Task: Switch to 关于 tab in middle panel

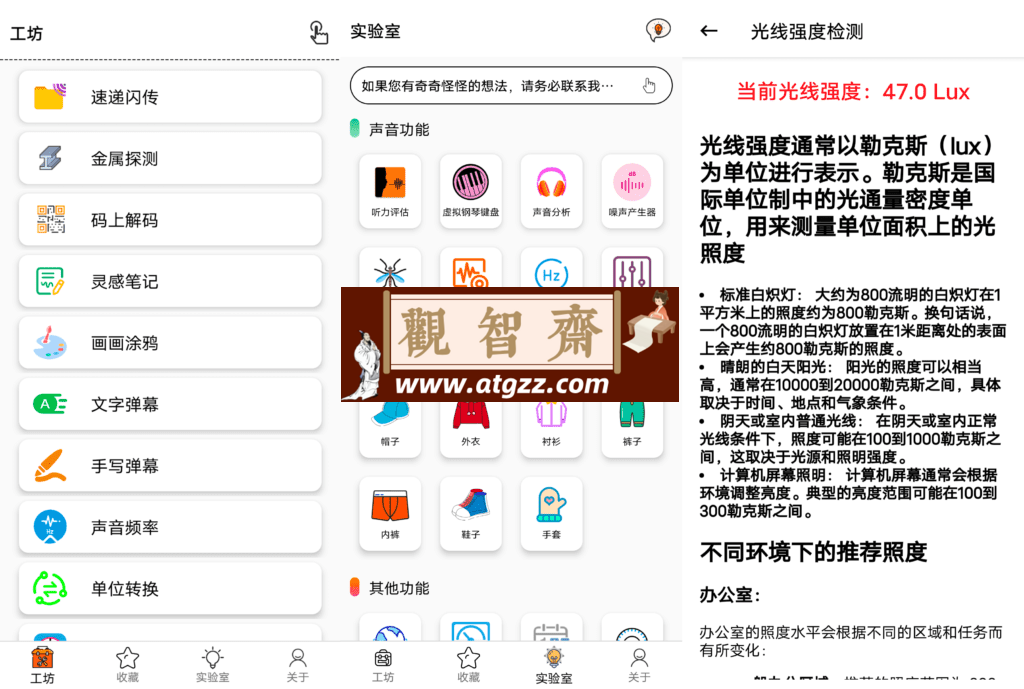Action: click(639, 665)
